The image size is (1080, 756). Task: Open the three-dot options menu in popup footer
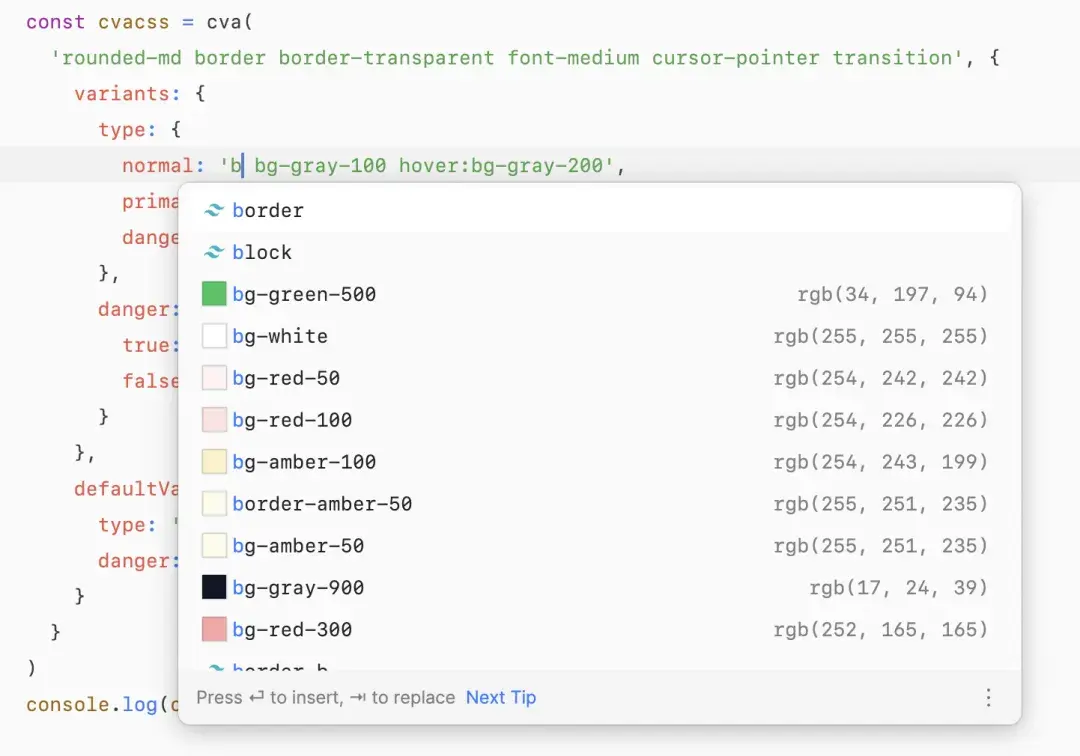coord(988,697)
